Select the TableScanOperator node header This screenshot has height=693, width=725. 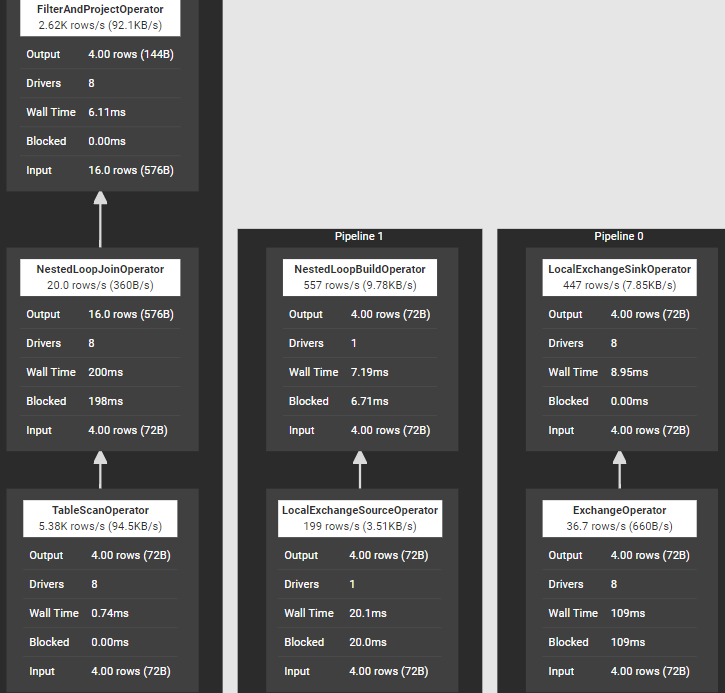tap(100, 518)
